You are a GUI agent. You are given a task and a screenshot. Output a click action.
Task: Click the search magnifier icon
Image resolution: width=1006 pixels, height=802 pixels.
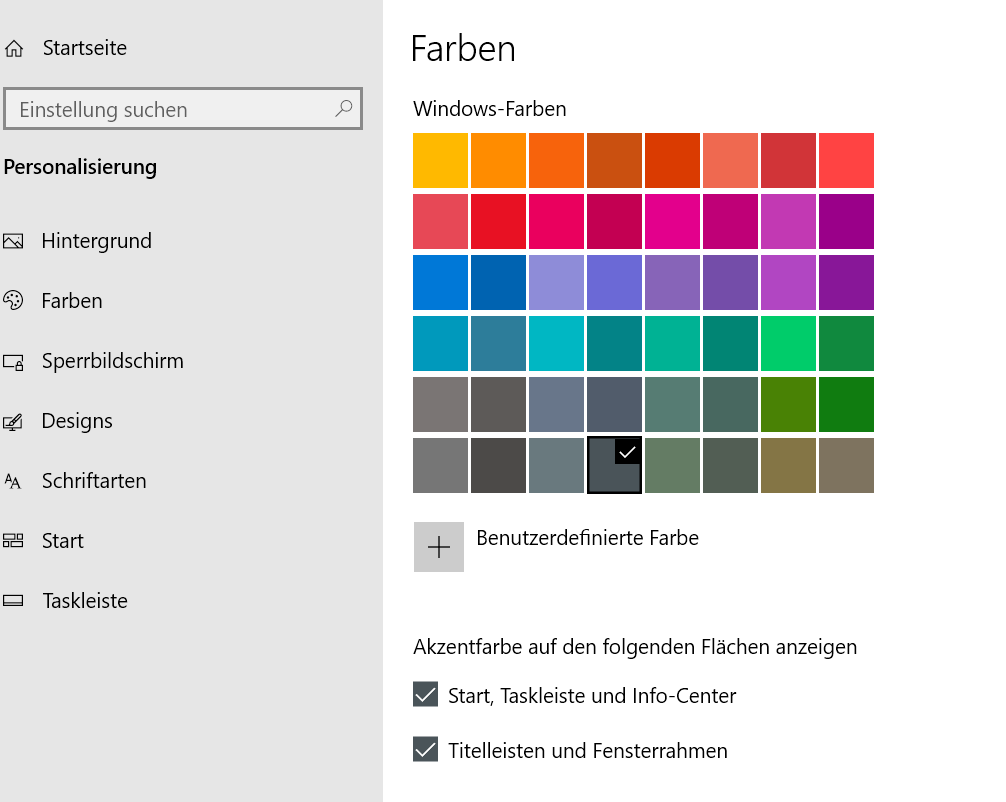pos(343,109)
